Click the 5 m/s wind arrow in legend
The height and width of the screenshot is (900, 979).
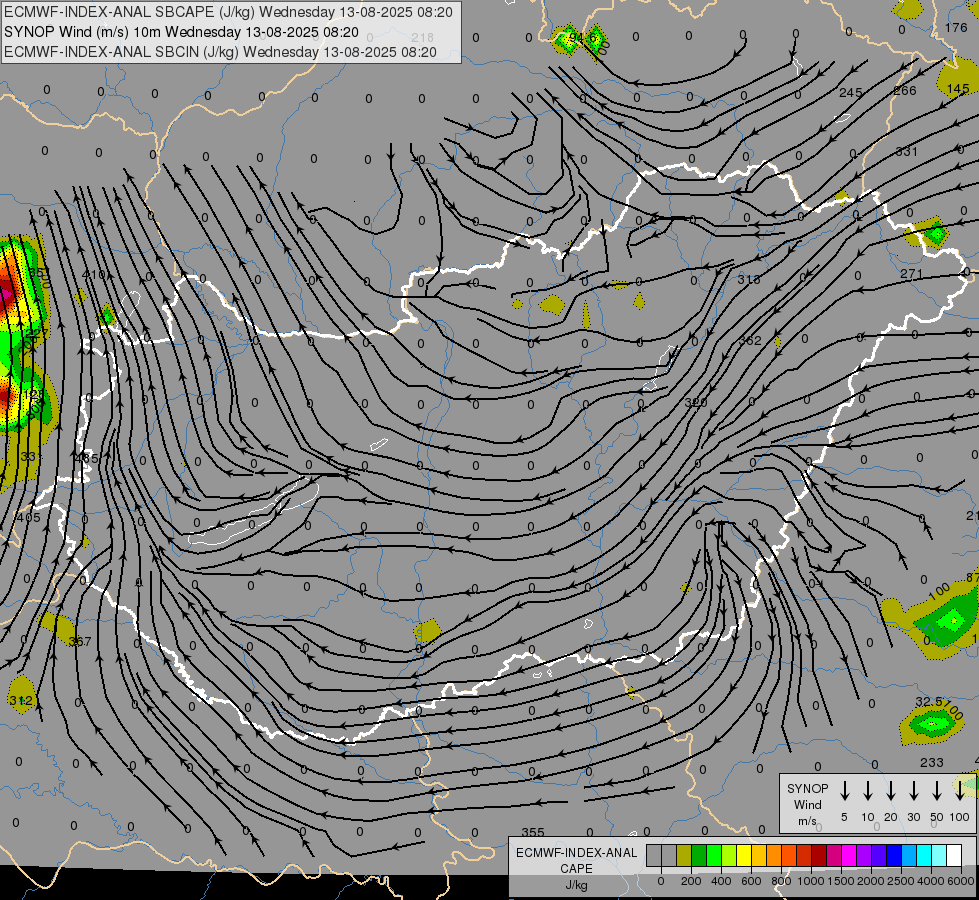[845, 791]
